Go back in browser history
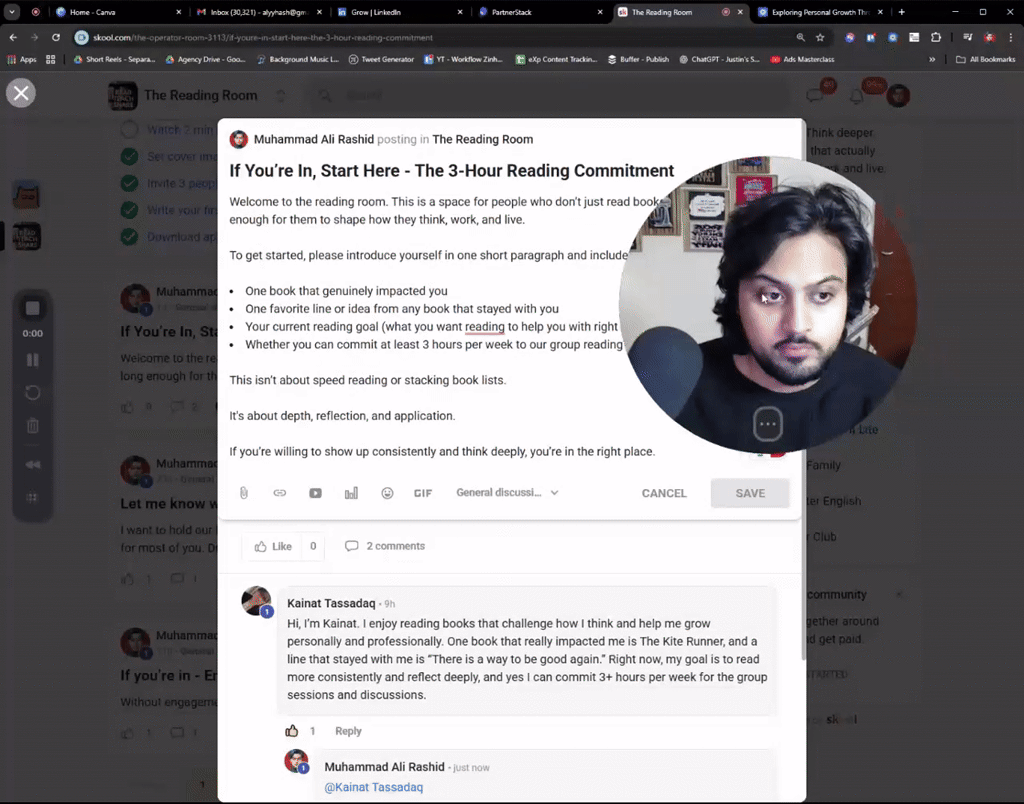This screenshot has height=804, width=1024. (x=13, y=37)
